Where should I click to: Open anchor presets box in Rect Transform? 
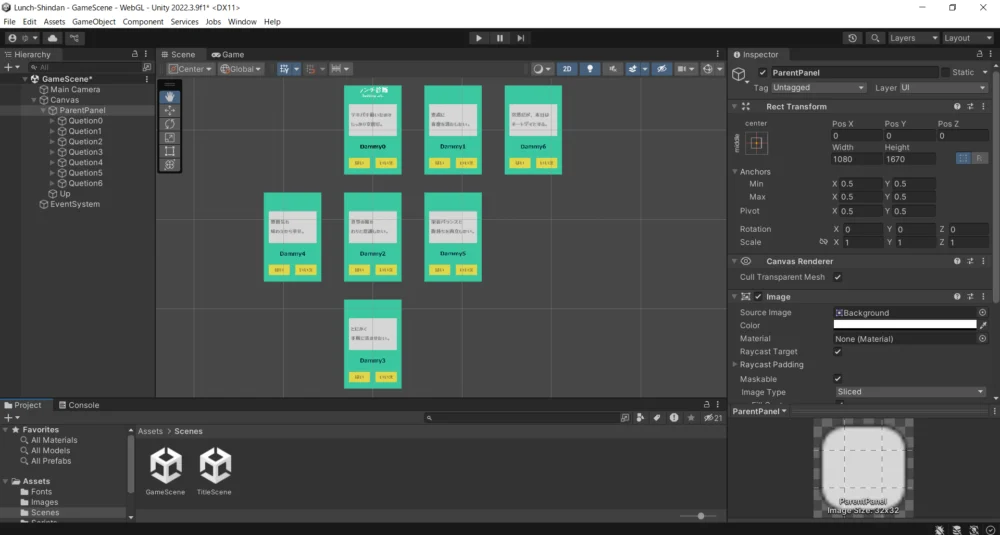(x=756, y=143)
